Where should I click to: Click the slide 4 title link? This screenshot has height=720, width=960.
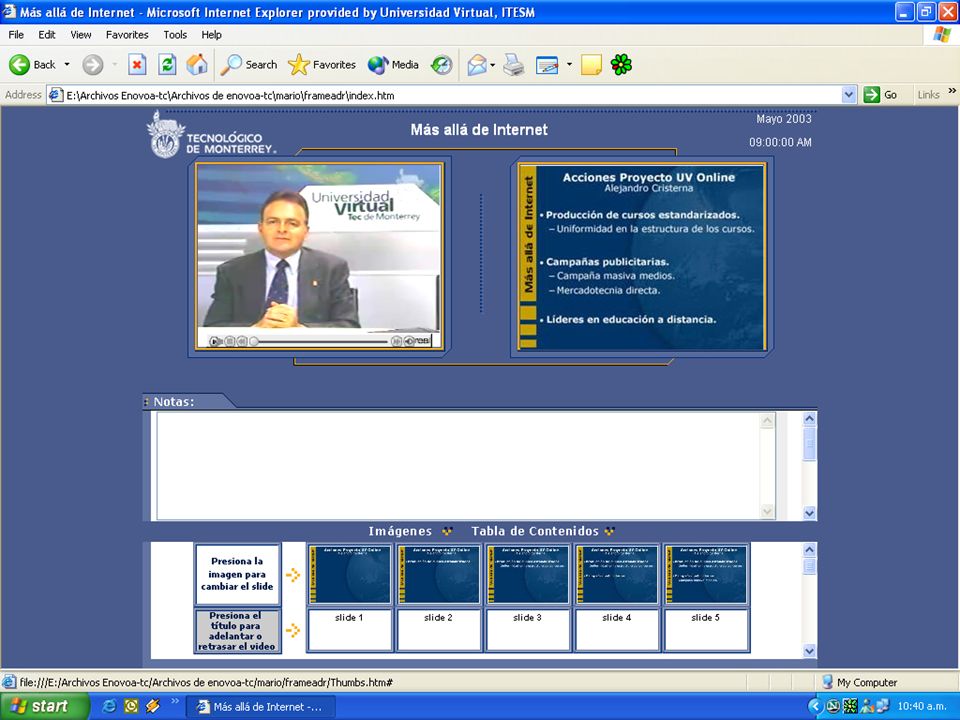pyautogui.click(x=617, y=617)
